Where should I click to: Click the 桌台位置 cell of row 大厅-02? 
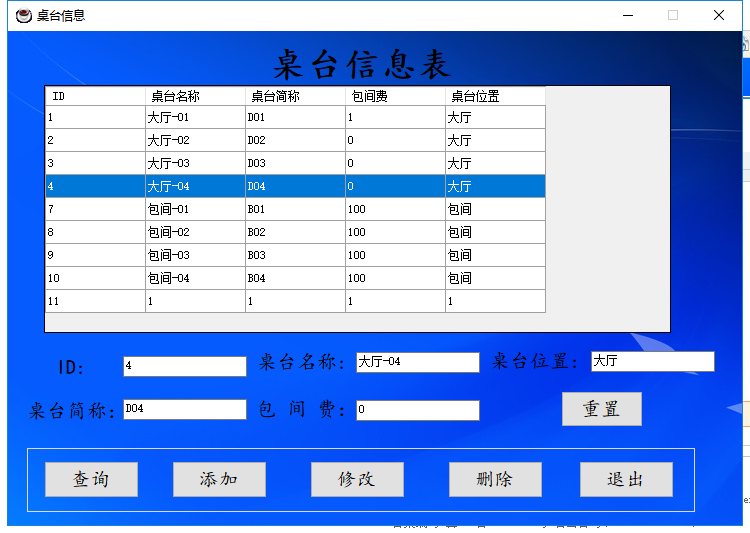coord(495,140)
